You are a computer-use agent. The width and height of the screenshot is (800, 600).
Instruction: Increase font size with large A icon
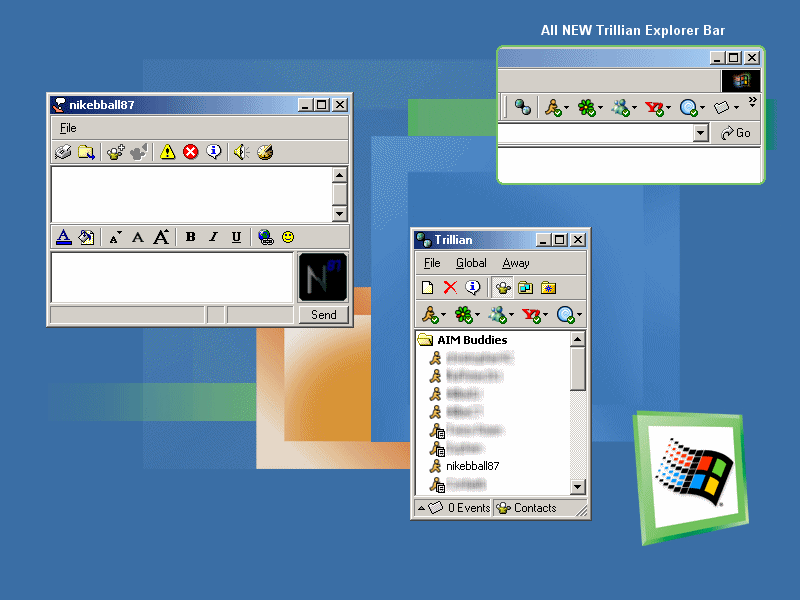[161, 237]
